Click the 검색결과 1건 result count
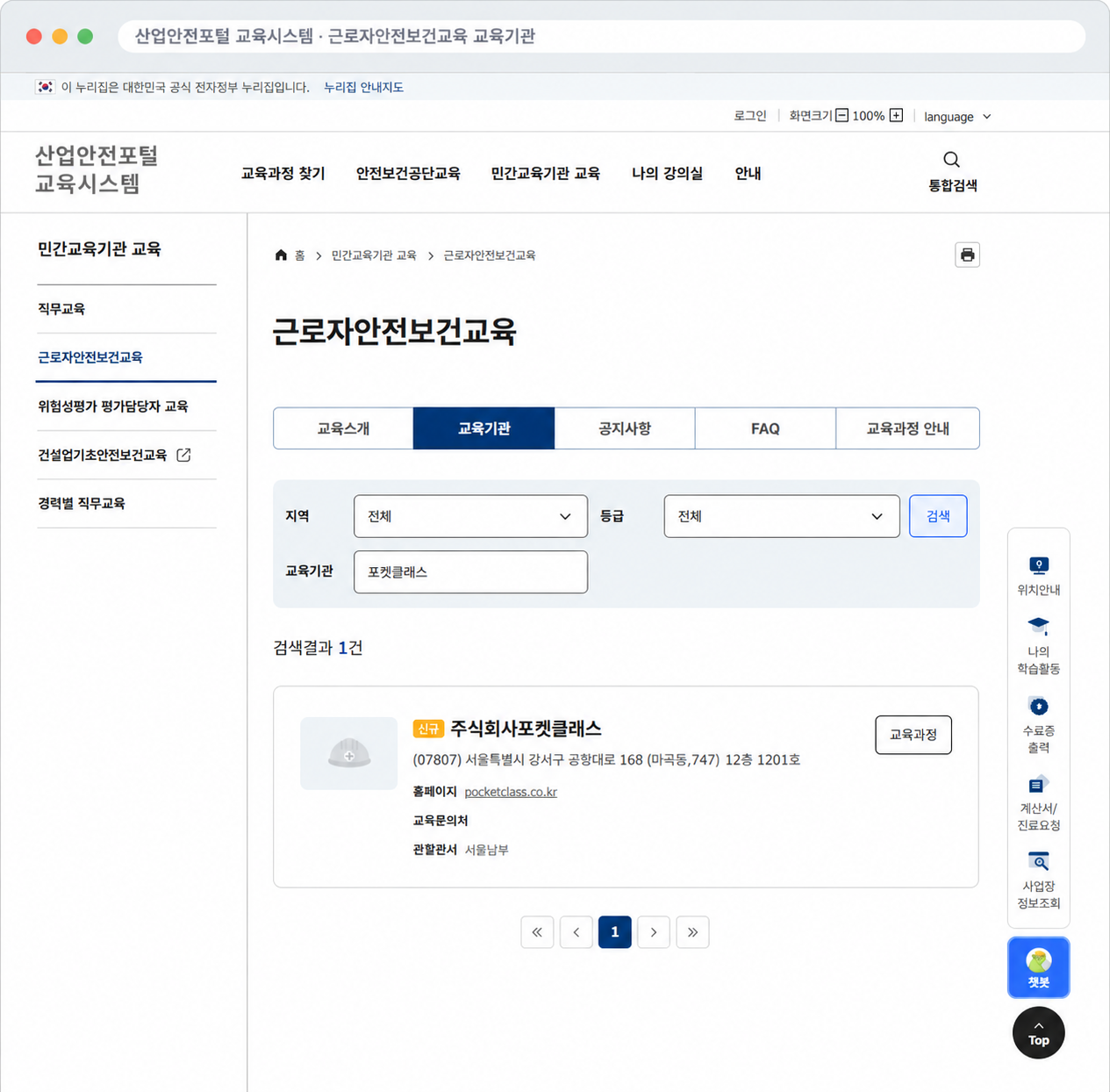 318,648
